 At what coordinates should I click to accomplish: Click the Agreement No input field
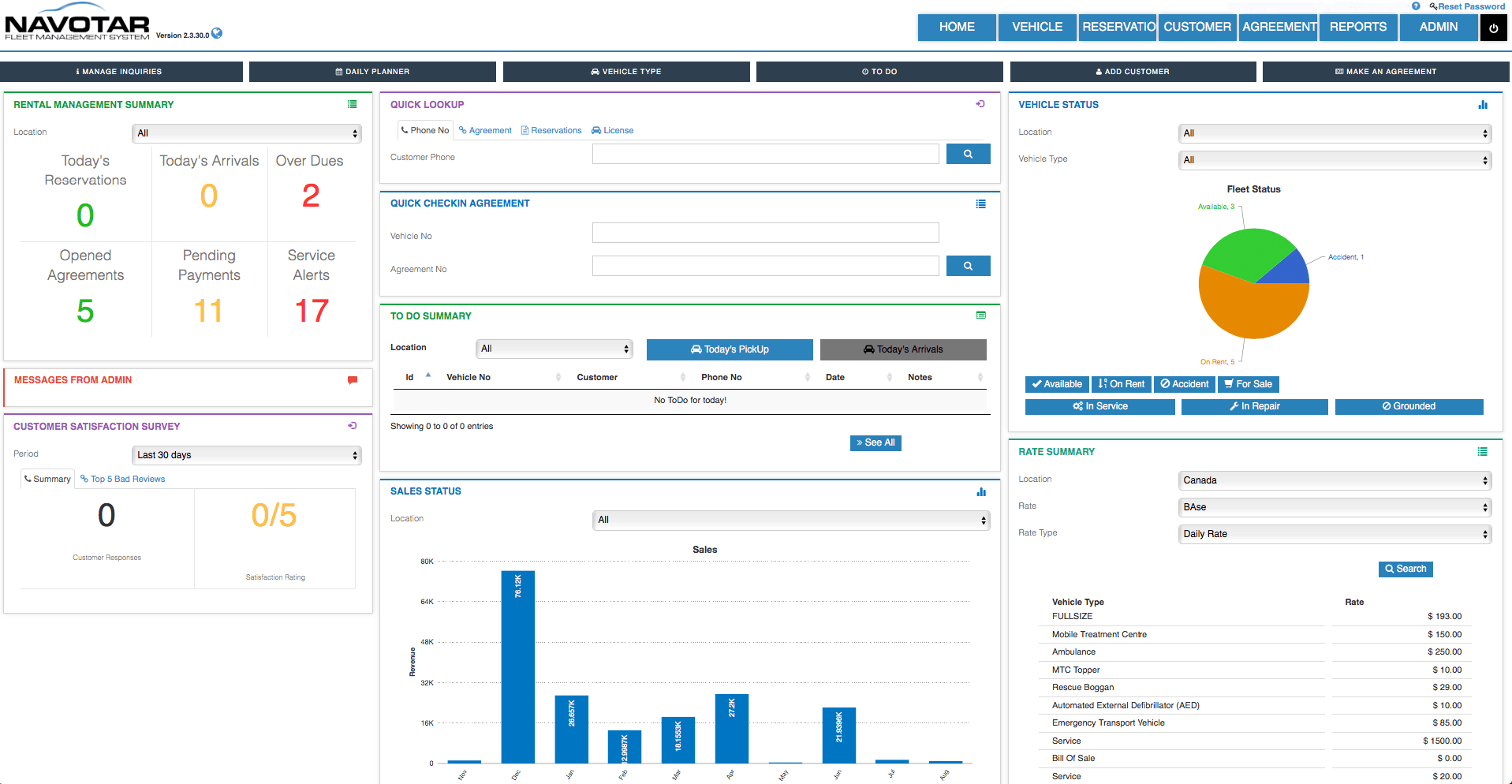pyautogui.click(x=764, y=265)
